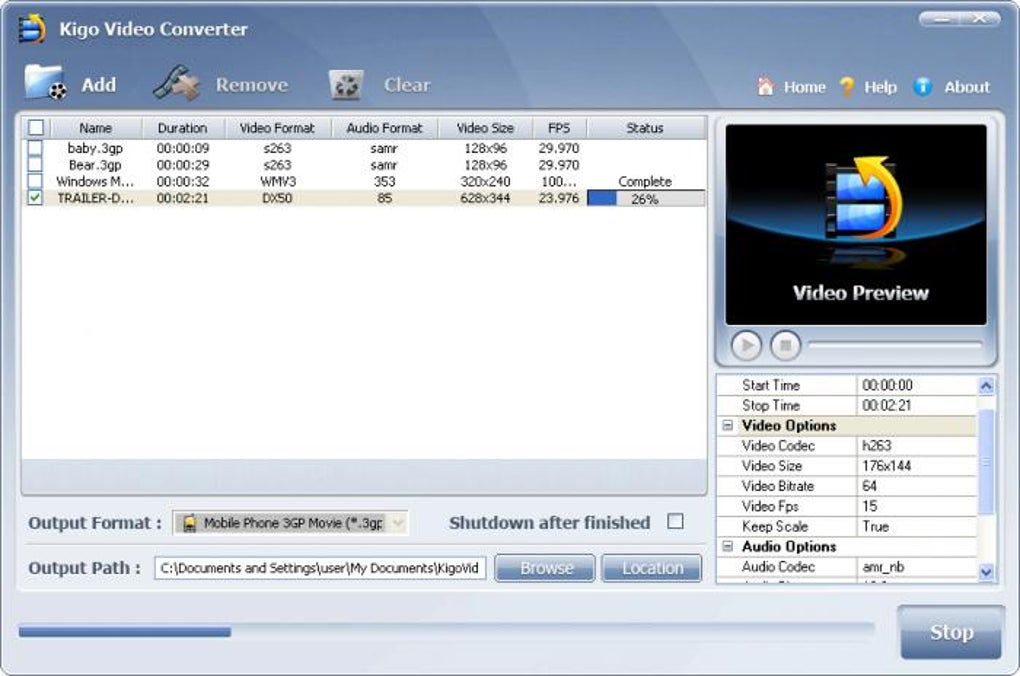
Task: Click the Add files folder icon
Action: point(46,83)
